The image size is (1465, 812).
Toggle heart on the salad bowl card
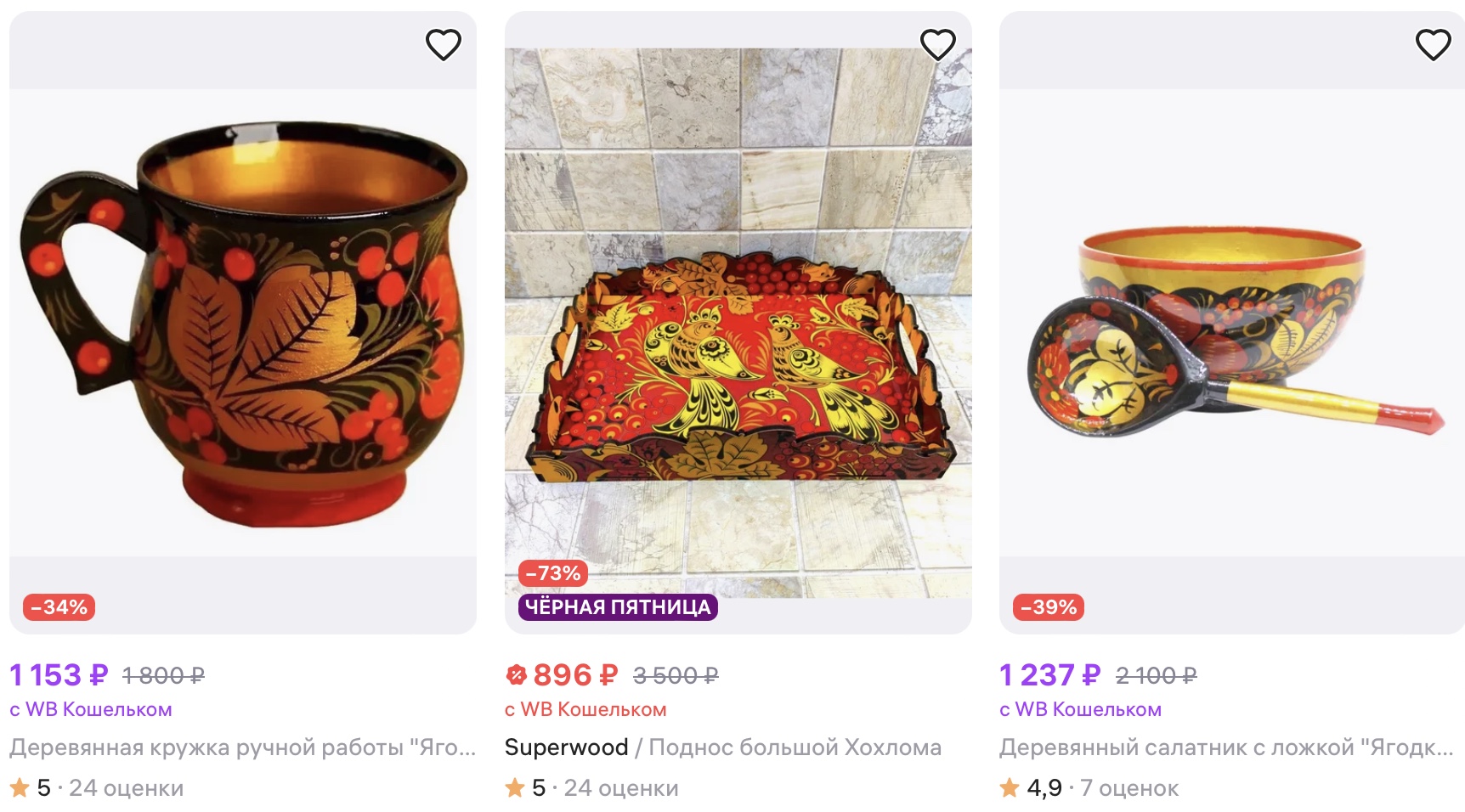tap(1433, 45)
